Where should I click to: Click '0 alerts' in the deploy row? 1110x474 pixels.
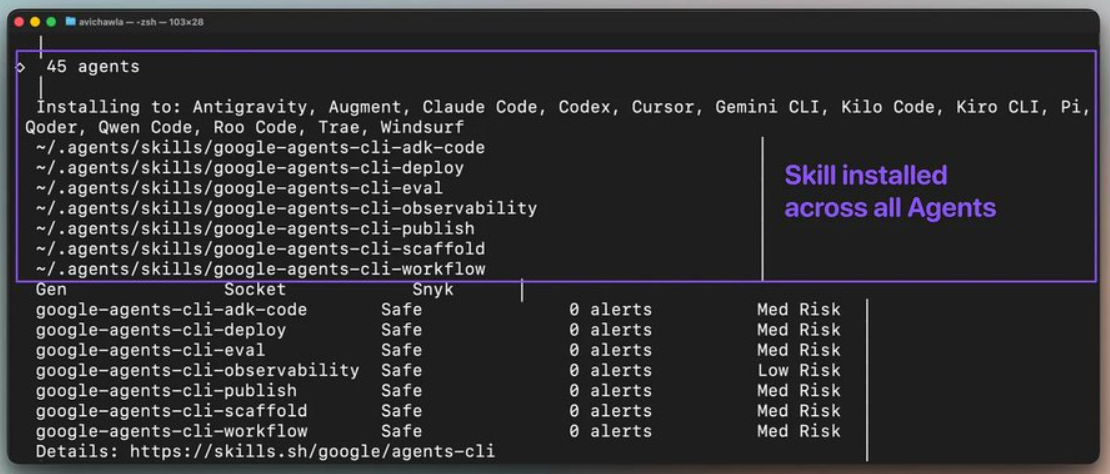tap(610, 330)
